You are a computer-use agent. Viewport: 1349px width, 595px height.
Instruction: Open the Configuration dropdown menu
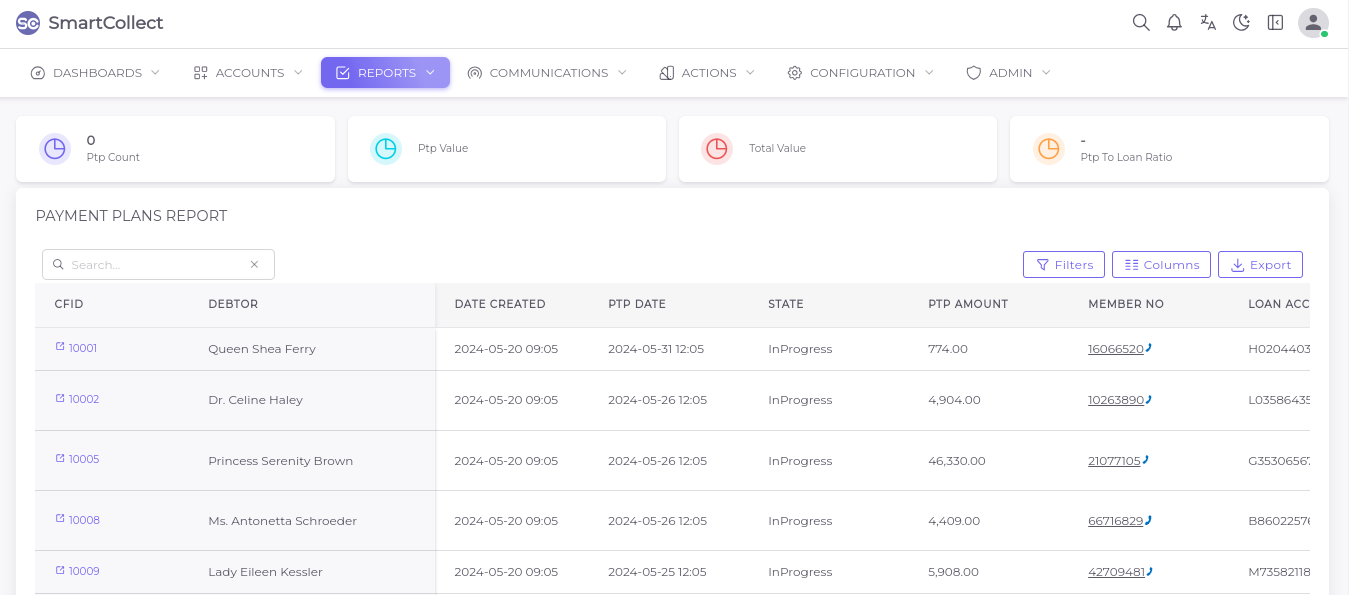click(x=860, y=73)
